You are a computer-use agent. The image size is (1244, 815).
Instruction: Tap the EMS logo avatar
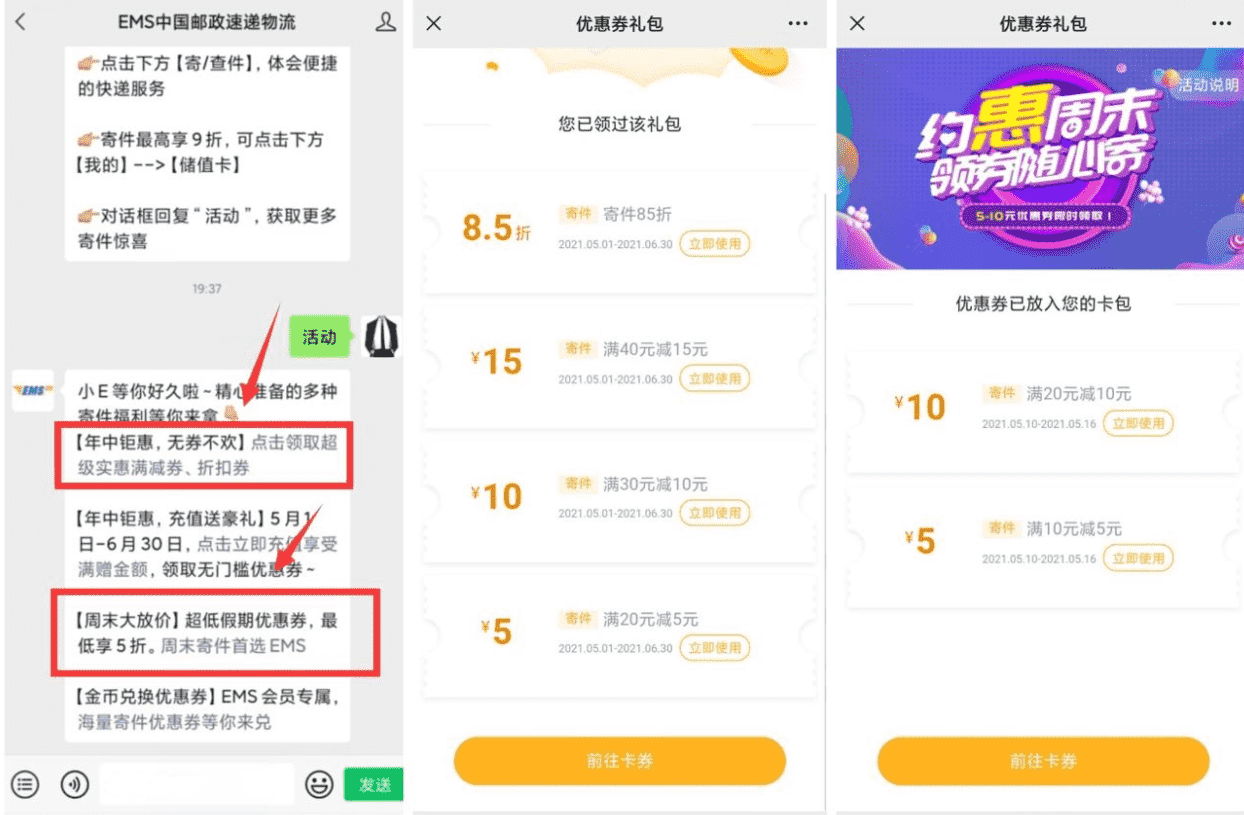[x=33, y=390]
